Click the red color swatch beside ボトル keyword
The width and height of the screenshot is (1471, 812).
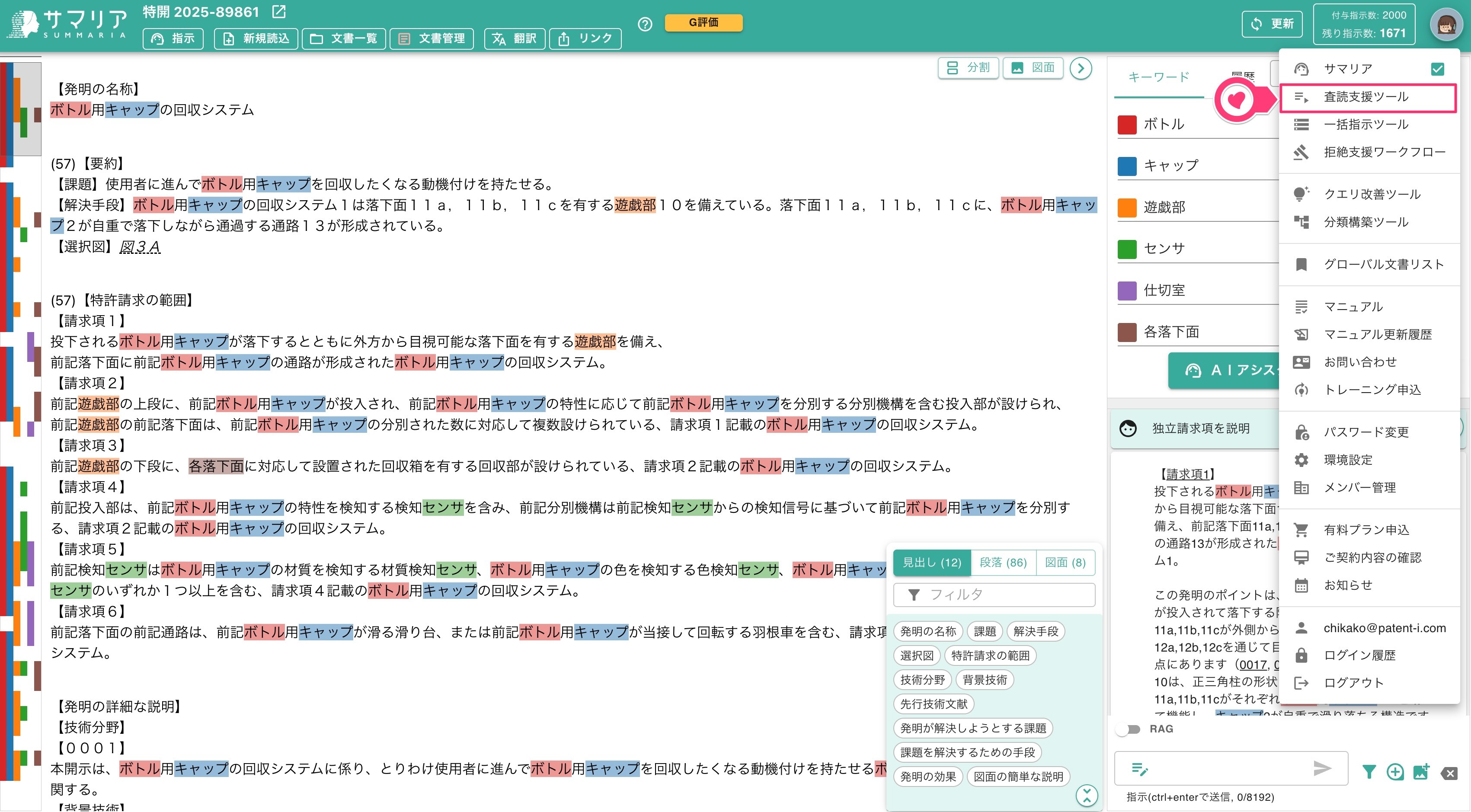click(x=1127, y=124)
